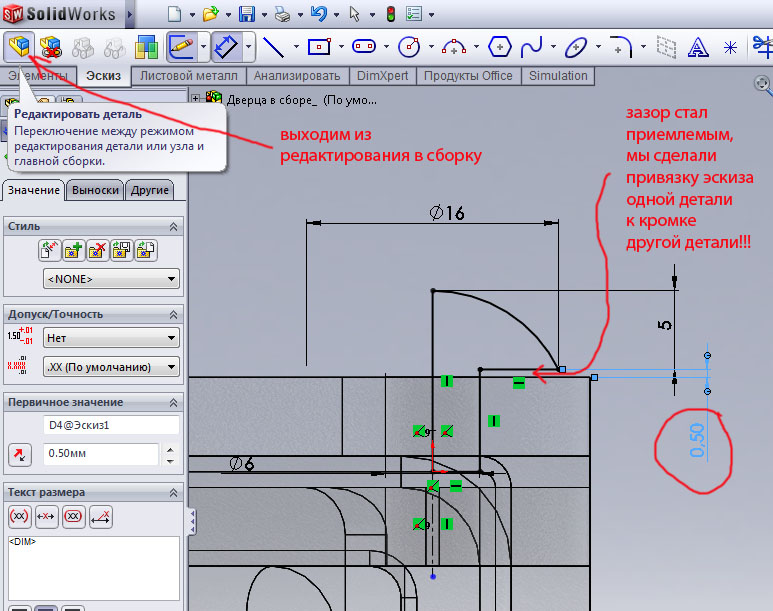Image resolution: width=773 pixels, height=611 pixels.
Task: Select the Polygon sketch tool
Action: pyautogui.click(x=500, y=47)
